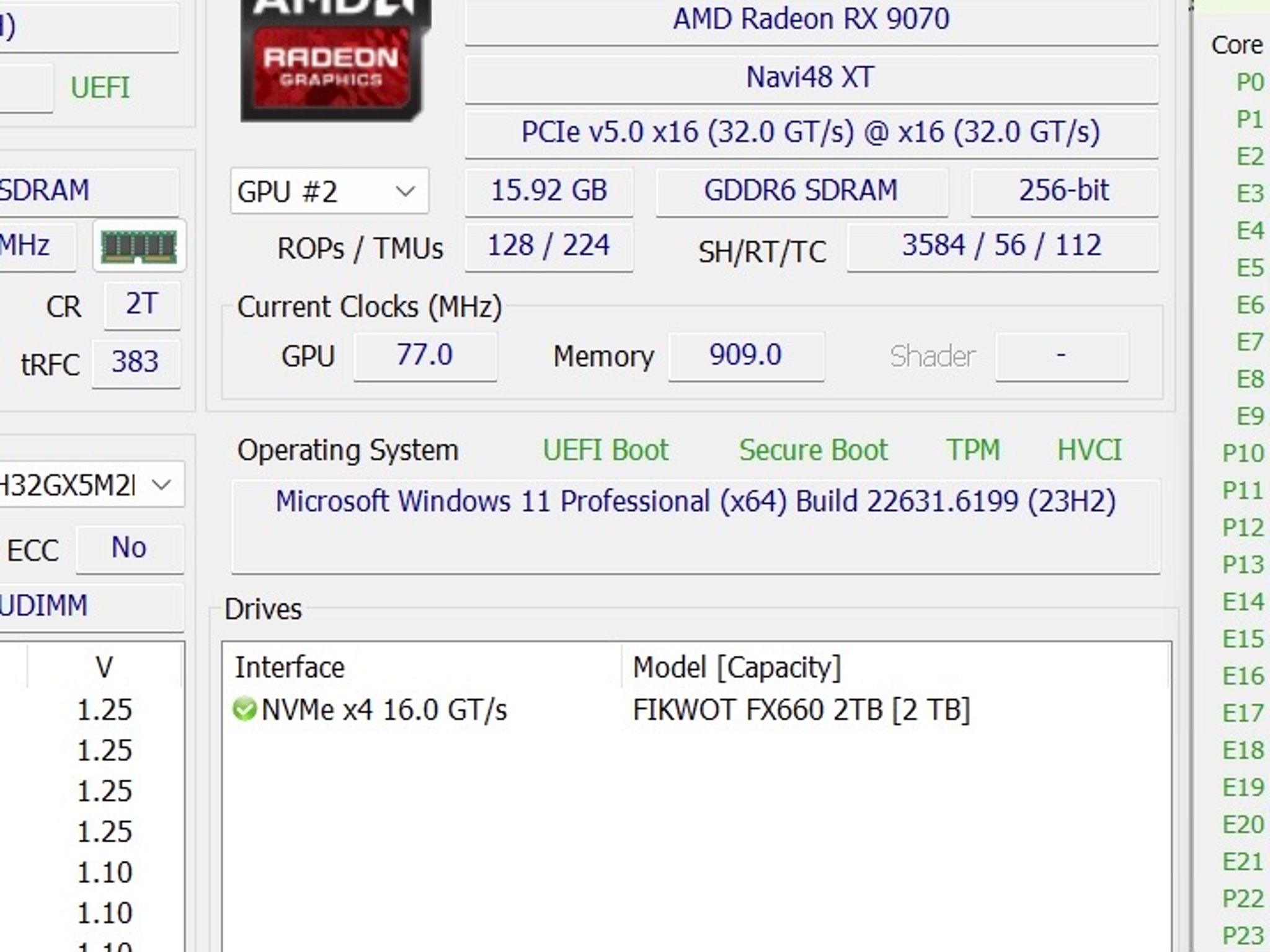Image resolution: width=1270 pixels, height=952 pixels.
Task: Click the Model [Capacity] column header
Action: [895, 668]
